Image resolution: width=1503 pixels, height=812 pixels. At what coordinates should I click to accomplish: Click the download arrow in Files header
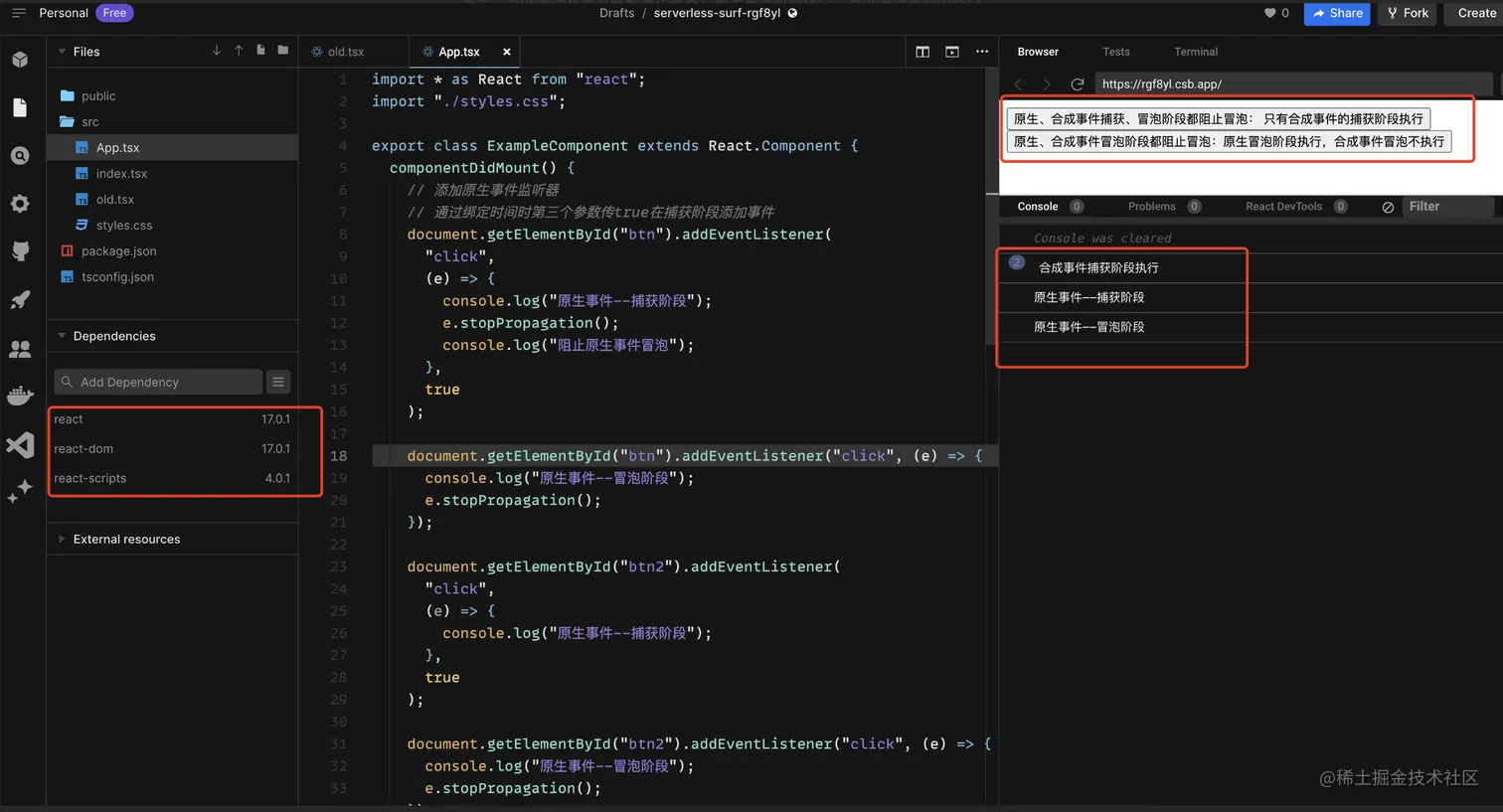click(217, 51)
